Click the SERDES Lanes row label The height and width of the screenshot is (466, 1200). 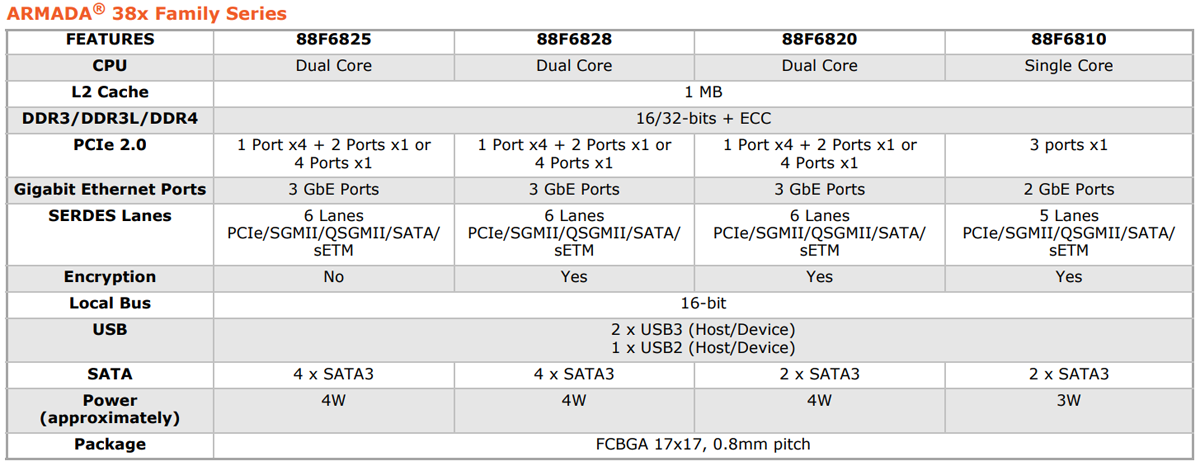110,216
